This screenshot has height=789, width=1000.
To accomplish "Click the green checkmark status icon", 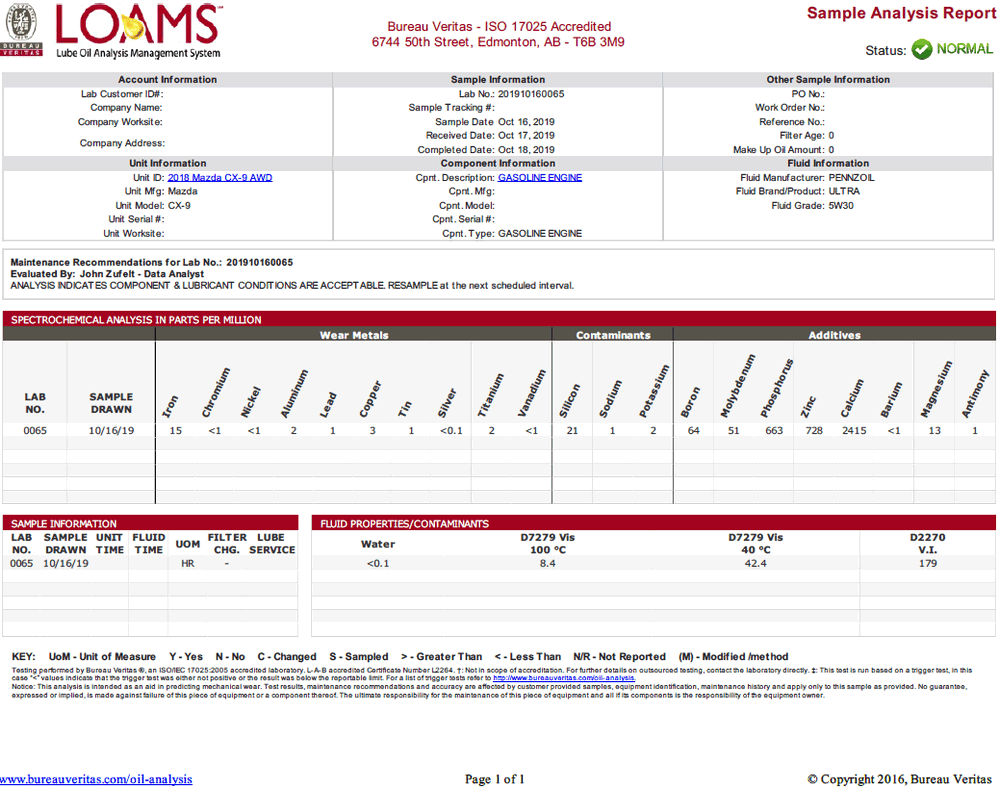I will point(922,49).
